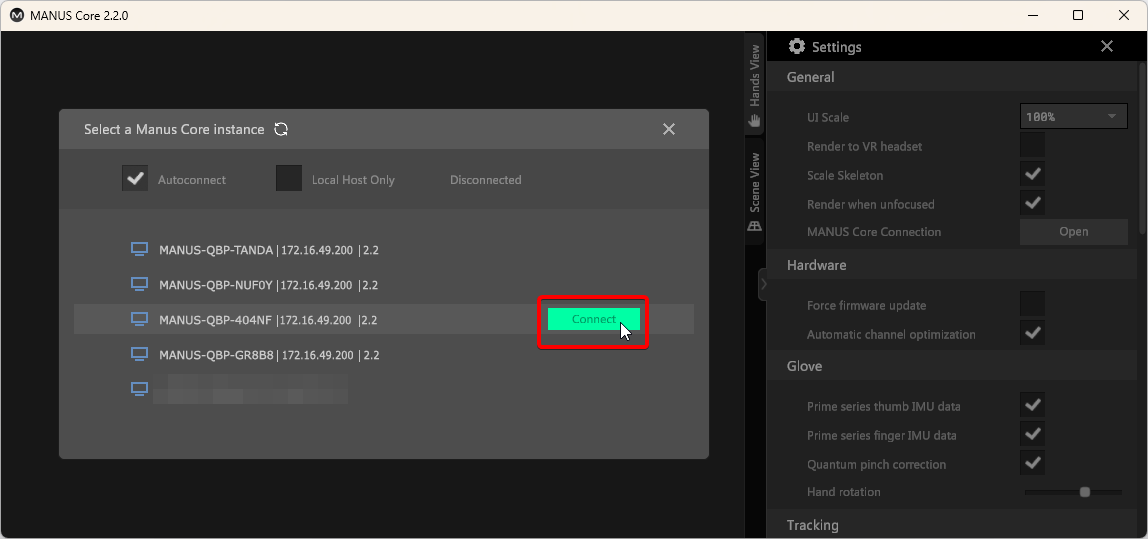Click the monitor icon for MANUS-QBP-GR8B8

pos(140,355)
